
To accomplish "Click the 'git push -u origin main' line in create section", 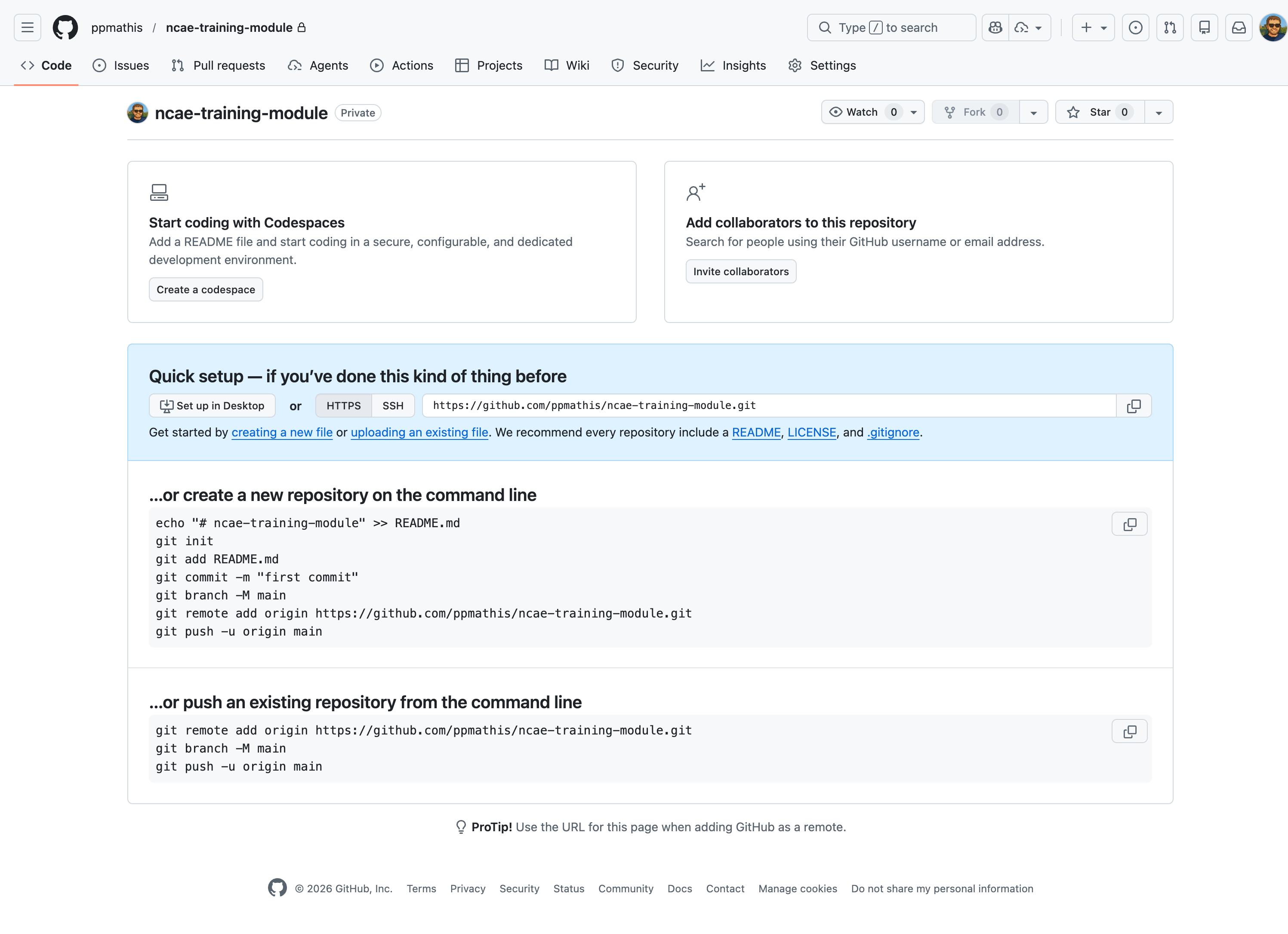I will [x=239, y=631].
